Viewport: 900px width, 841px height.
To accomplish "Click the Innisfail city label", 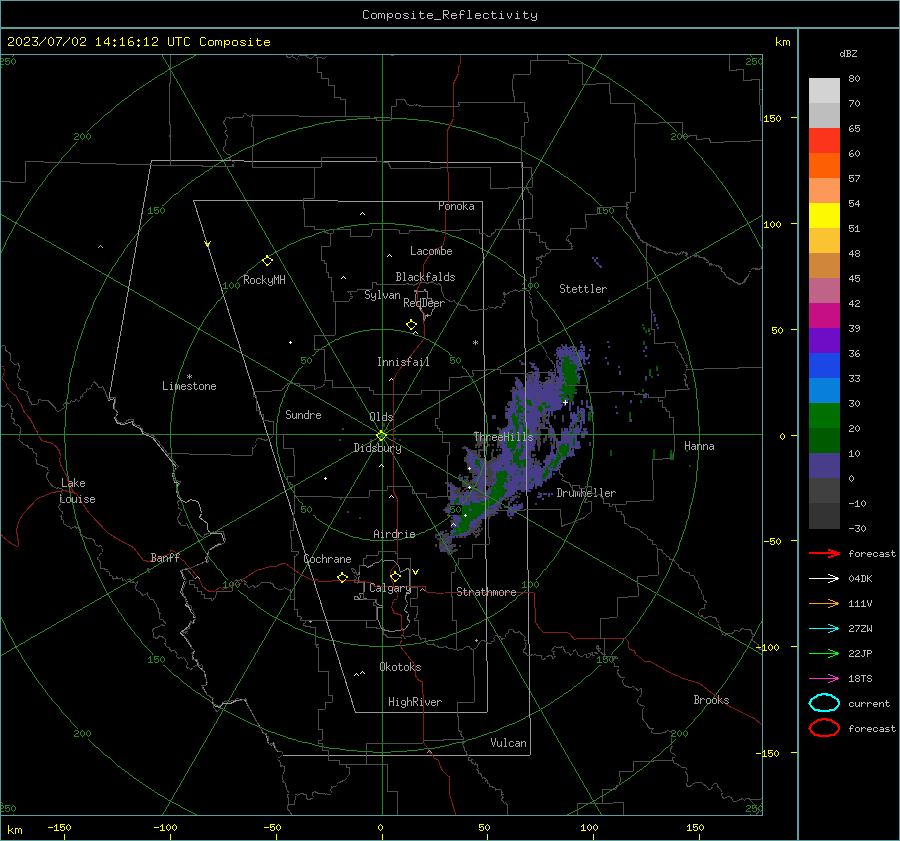I will tap(403, 362).
